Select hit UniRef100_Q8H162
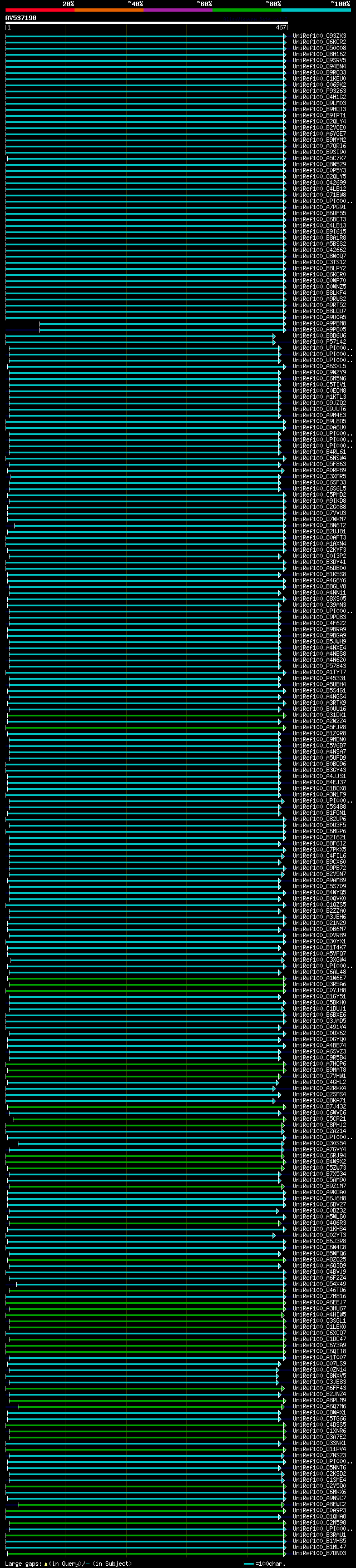 pyautogui.click(x=319, y=54)
